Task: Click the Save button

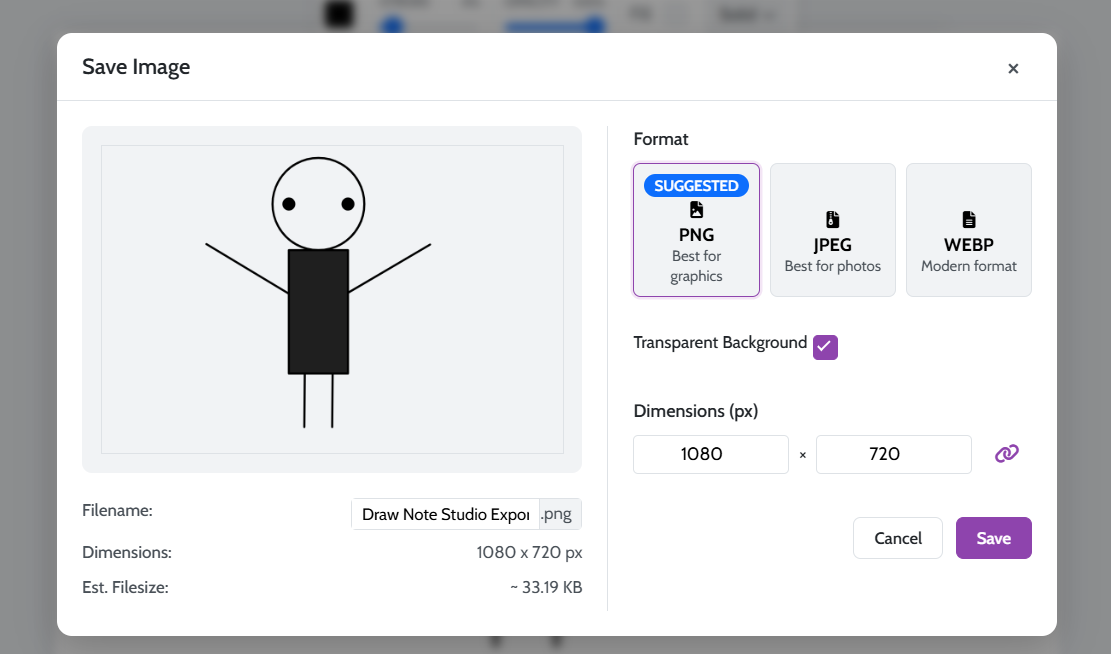Action: 993,537
